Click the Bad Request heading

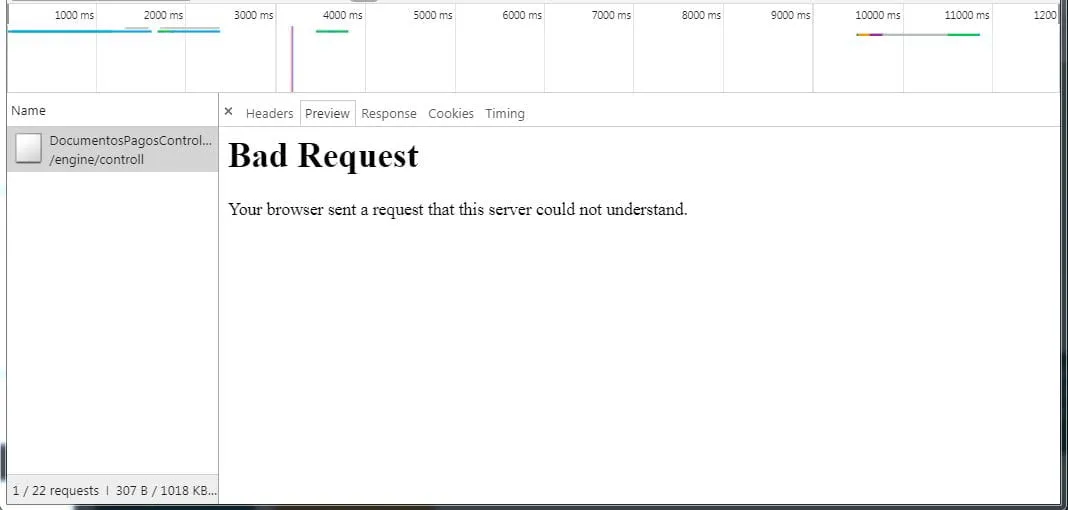tap(323, 156)
